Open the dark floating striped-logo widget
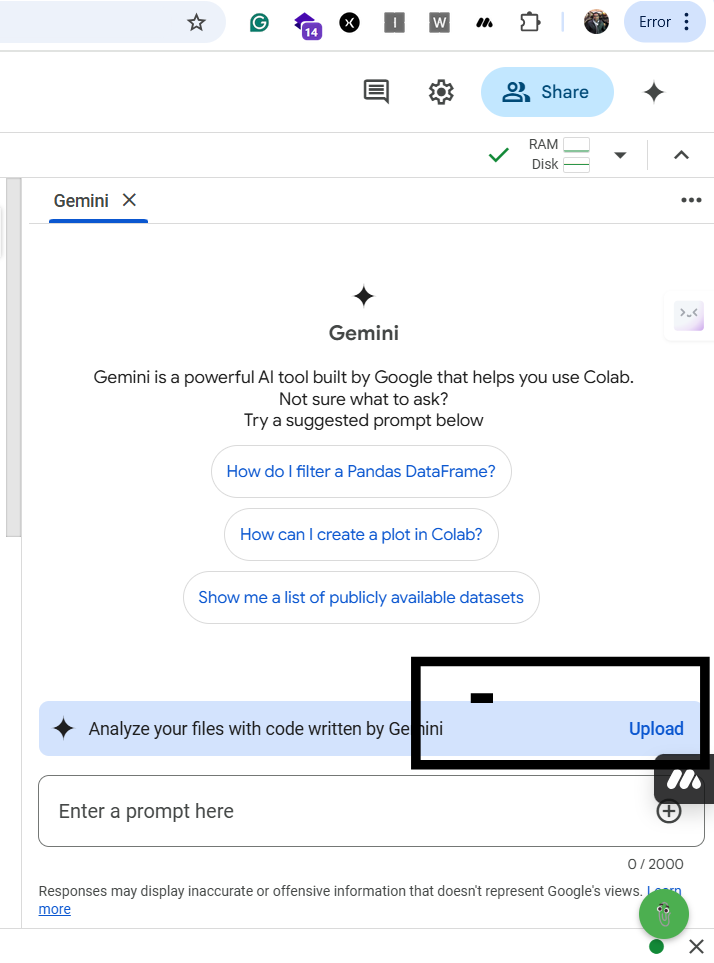 click(684, 780)
